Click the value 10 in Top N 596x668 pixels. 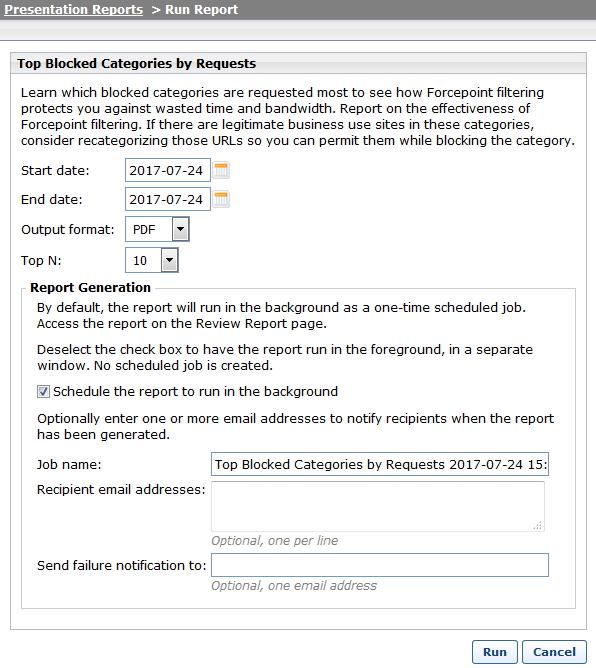140,261
